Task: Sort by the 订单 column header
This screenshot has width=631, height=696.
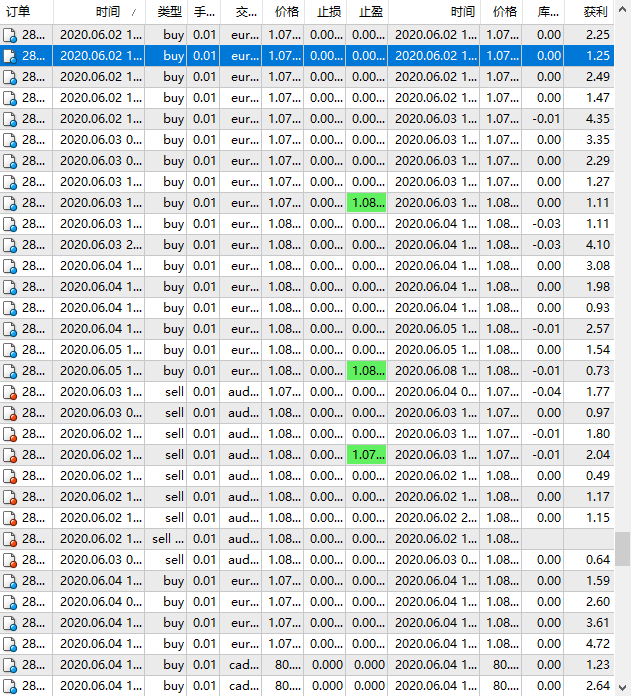Action: (x=26, y=12)
